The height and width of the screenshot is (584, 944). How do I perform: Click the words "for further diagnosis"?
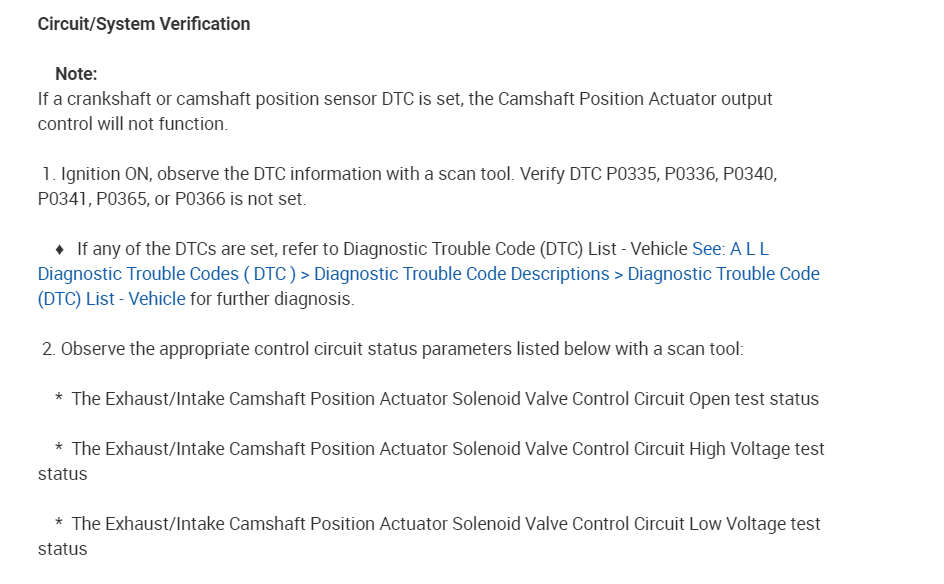coord(272,299)
